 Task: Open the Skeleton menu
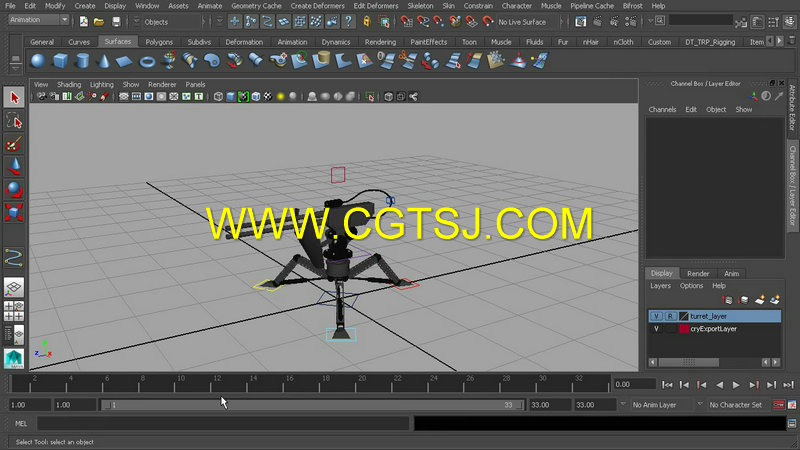[x=420, y=6]
